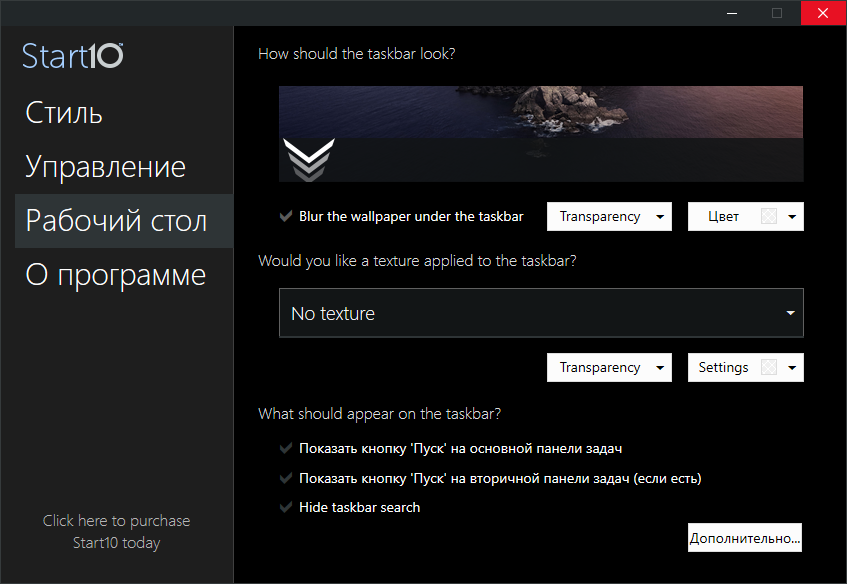The image size is (847, 584).
Task: Select the Рабочий стол section
Action: tap(124, 221)
